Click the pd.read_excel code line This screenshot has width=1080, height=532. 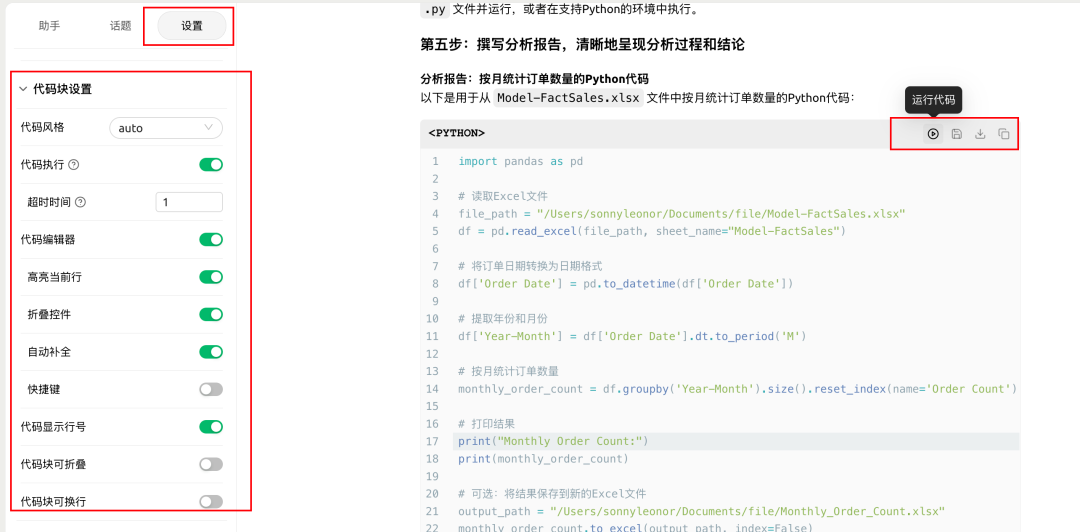coord(651,231)
